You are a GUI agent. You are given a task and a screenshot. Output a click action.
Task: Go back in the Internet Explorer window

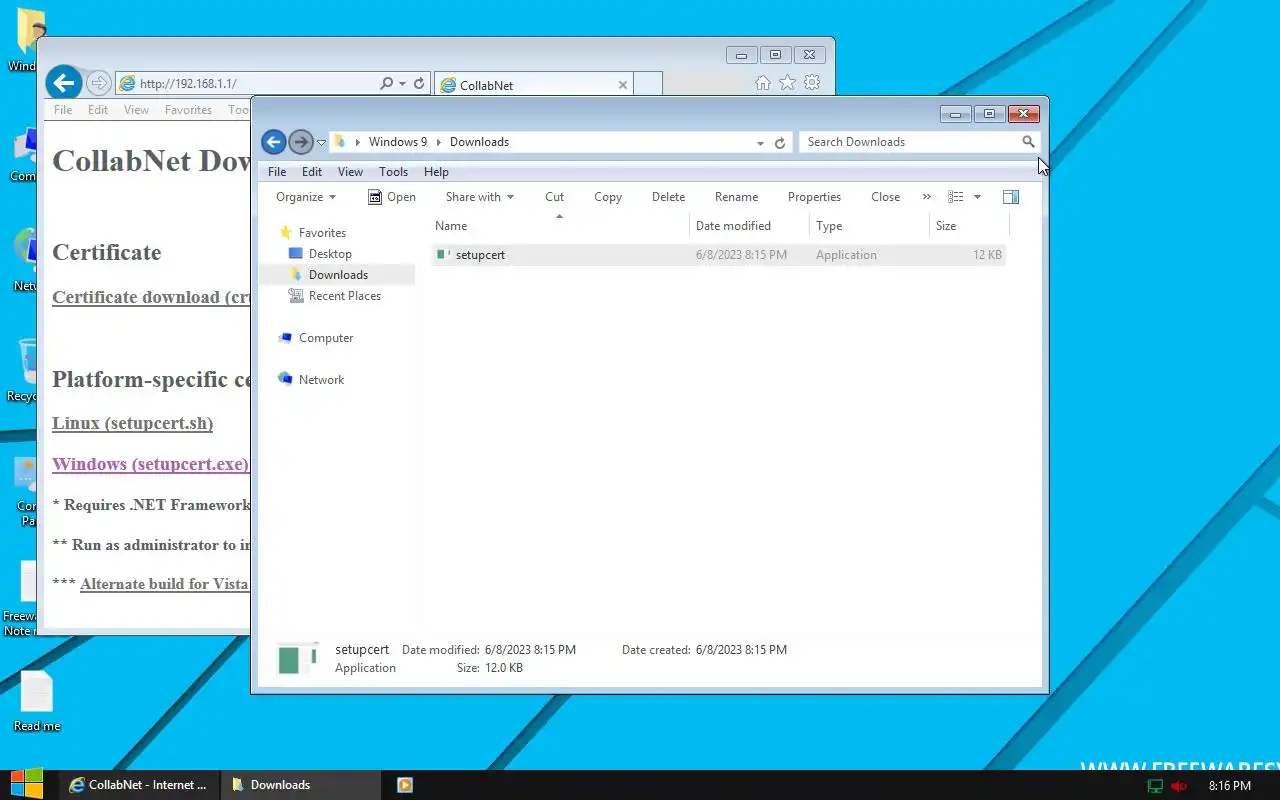point(63,83)
